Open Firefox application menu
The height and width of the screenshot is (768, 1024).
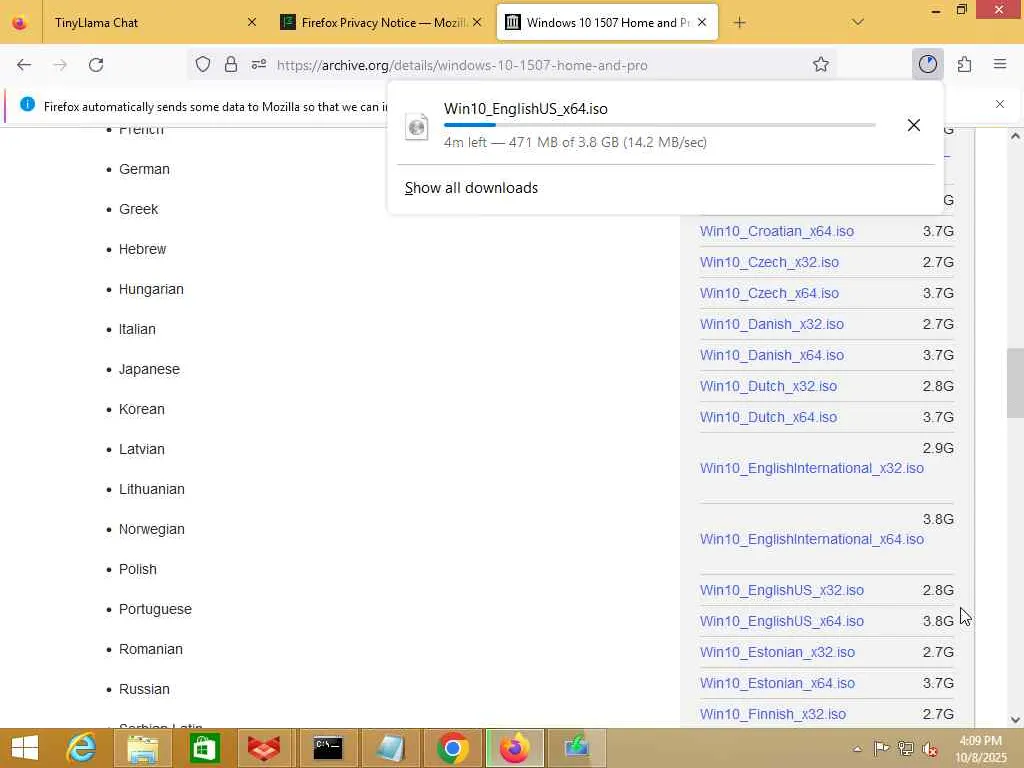[1000, 64]
